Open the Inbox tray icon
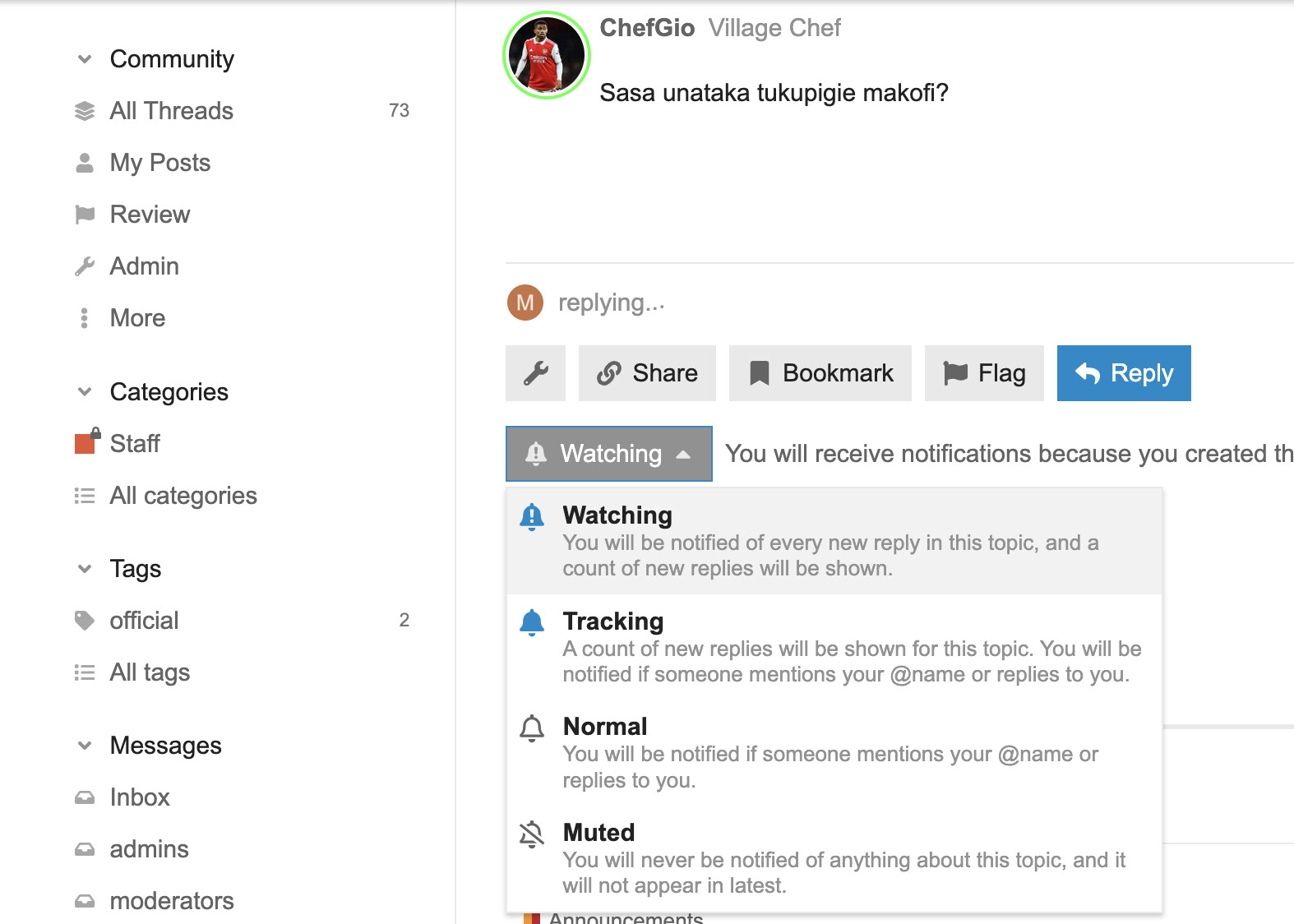 [85, 797]
